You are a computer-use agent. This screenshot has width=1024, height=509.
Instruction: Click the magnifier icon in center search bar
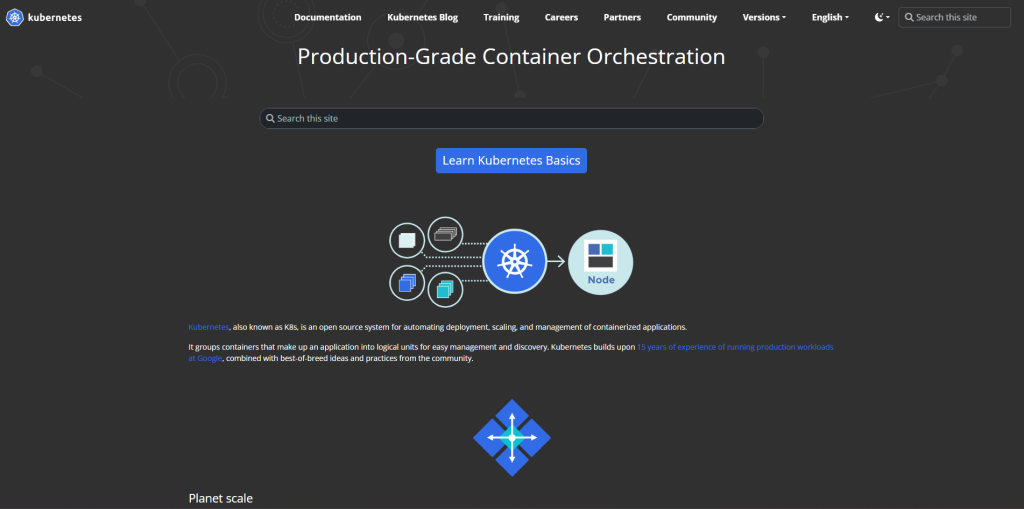270,118
